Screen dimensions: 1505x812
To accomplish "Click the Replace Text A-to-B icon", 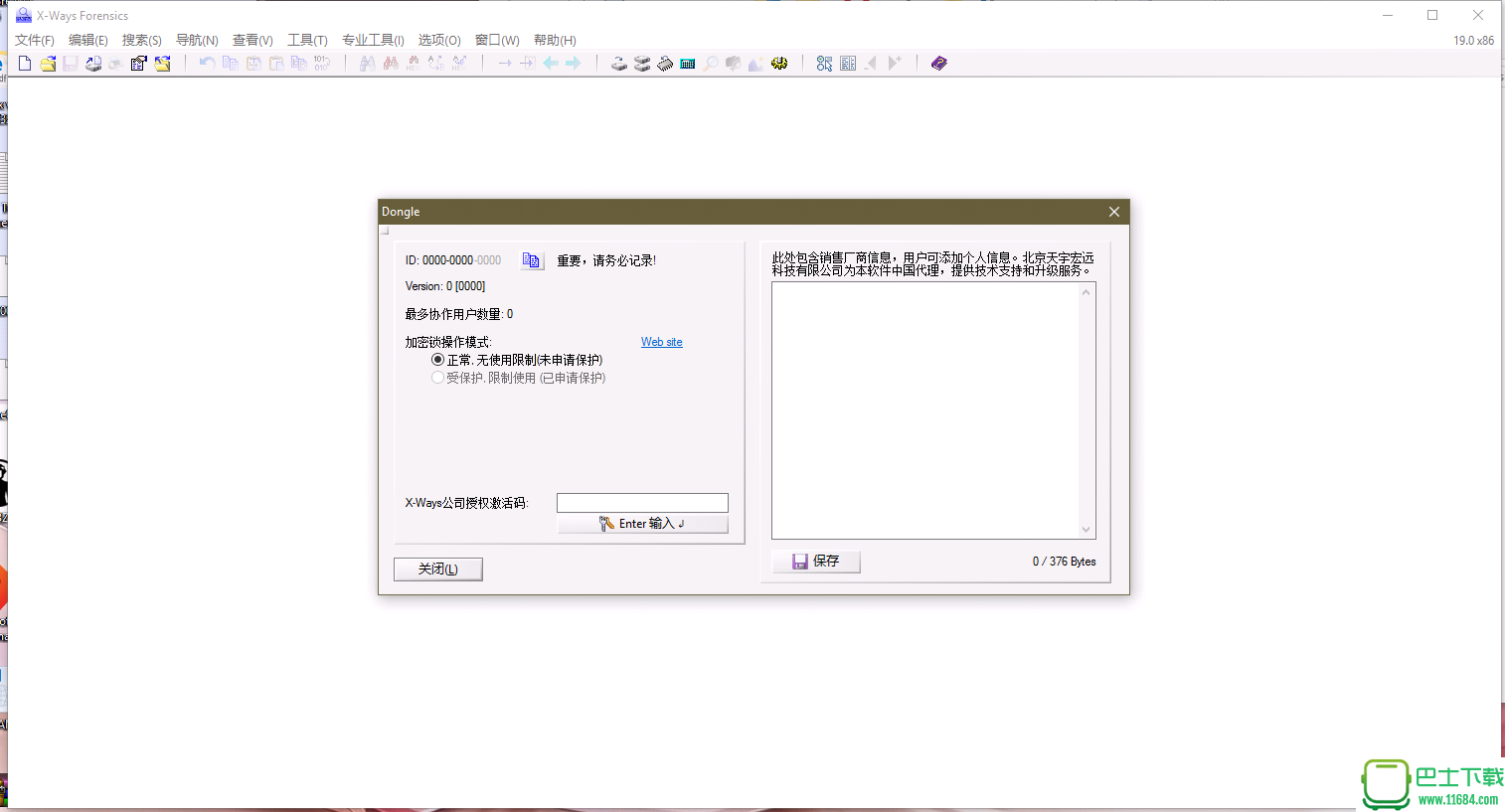I will click(436, 63).
